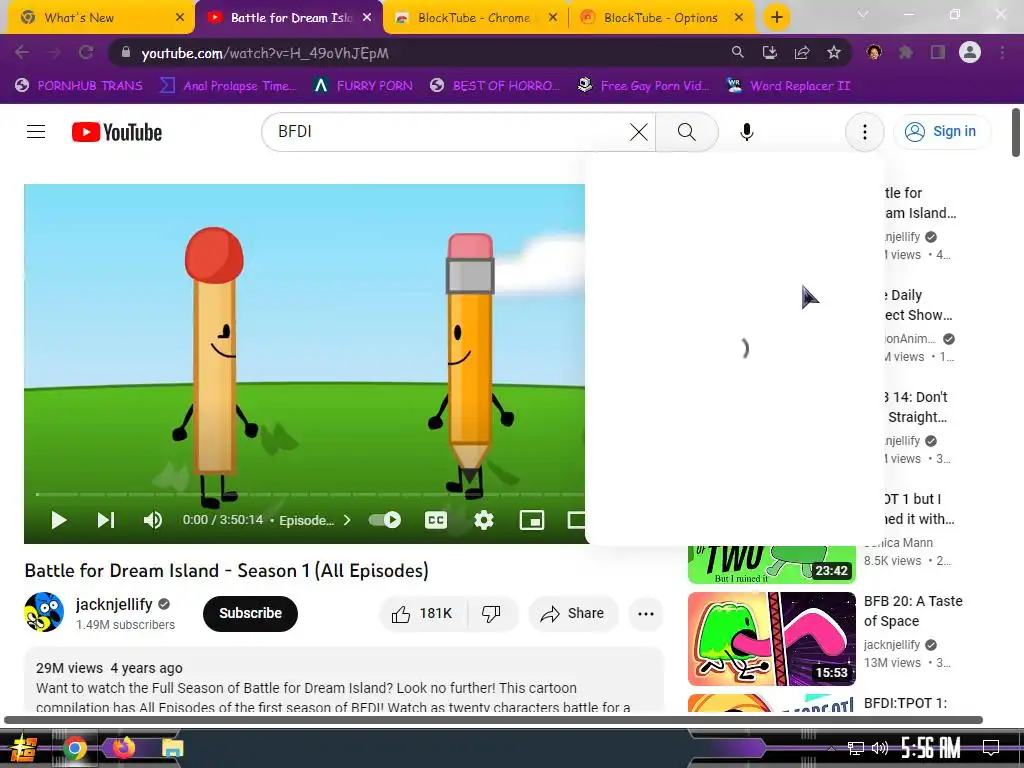Like the video with 181K likes

423,613
